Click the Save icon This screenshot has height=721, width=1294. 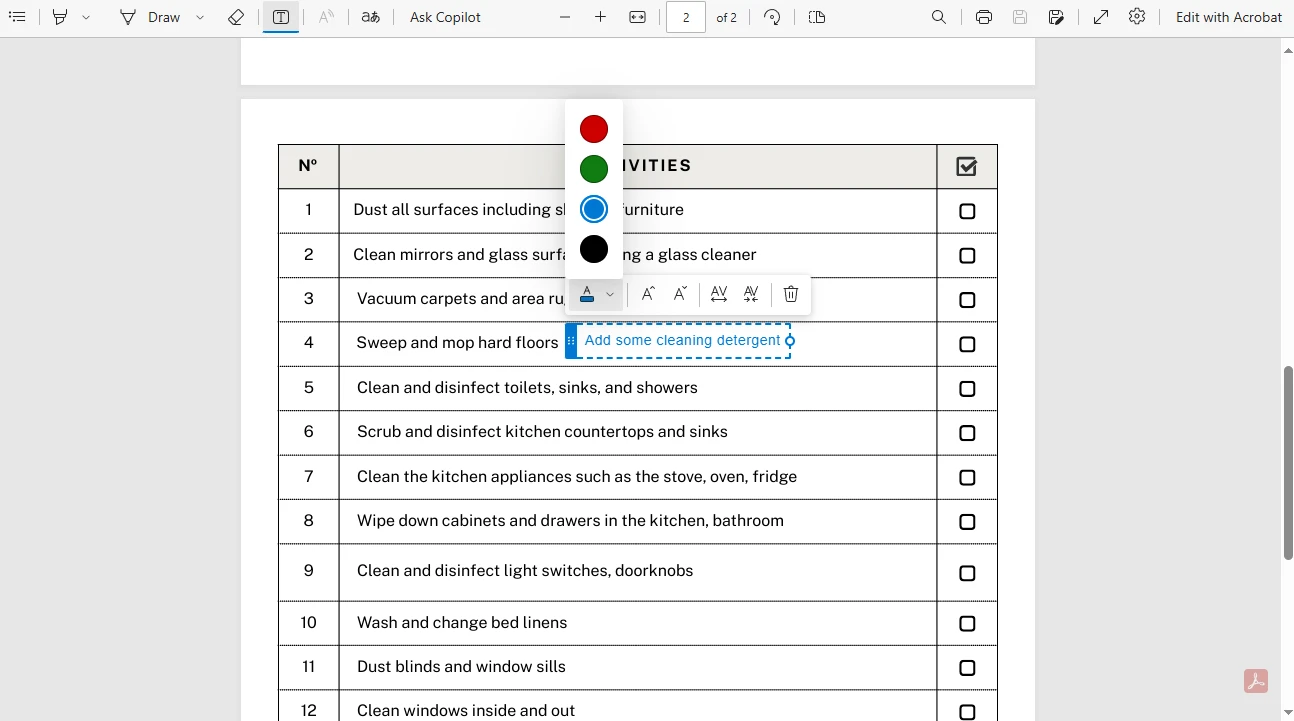(1020, 17)
